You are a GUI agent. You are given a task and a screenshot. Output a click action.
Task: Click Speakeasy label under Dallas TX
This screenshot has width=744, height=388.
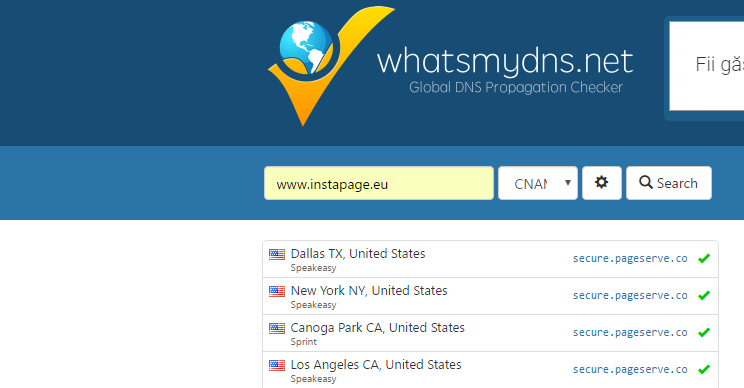tap(313, 268)
